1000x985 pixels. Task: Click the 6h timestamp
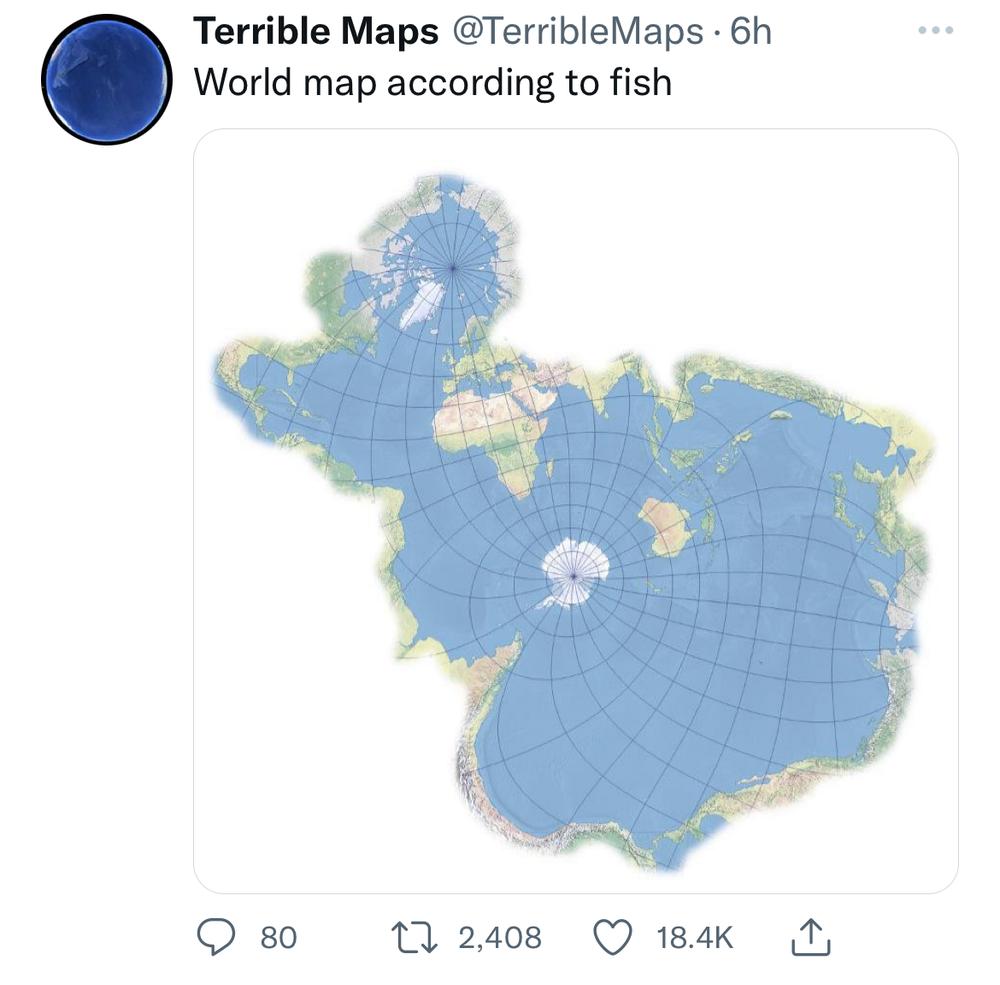[751, 31]
